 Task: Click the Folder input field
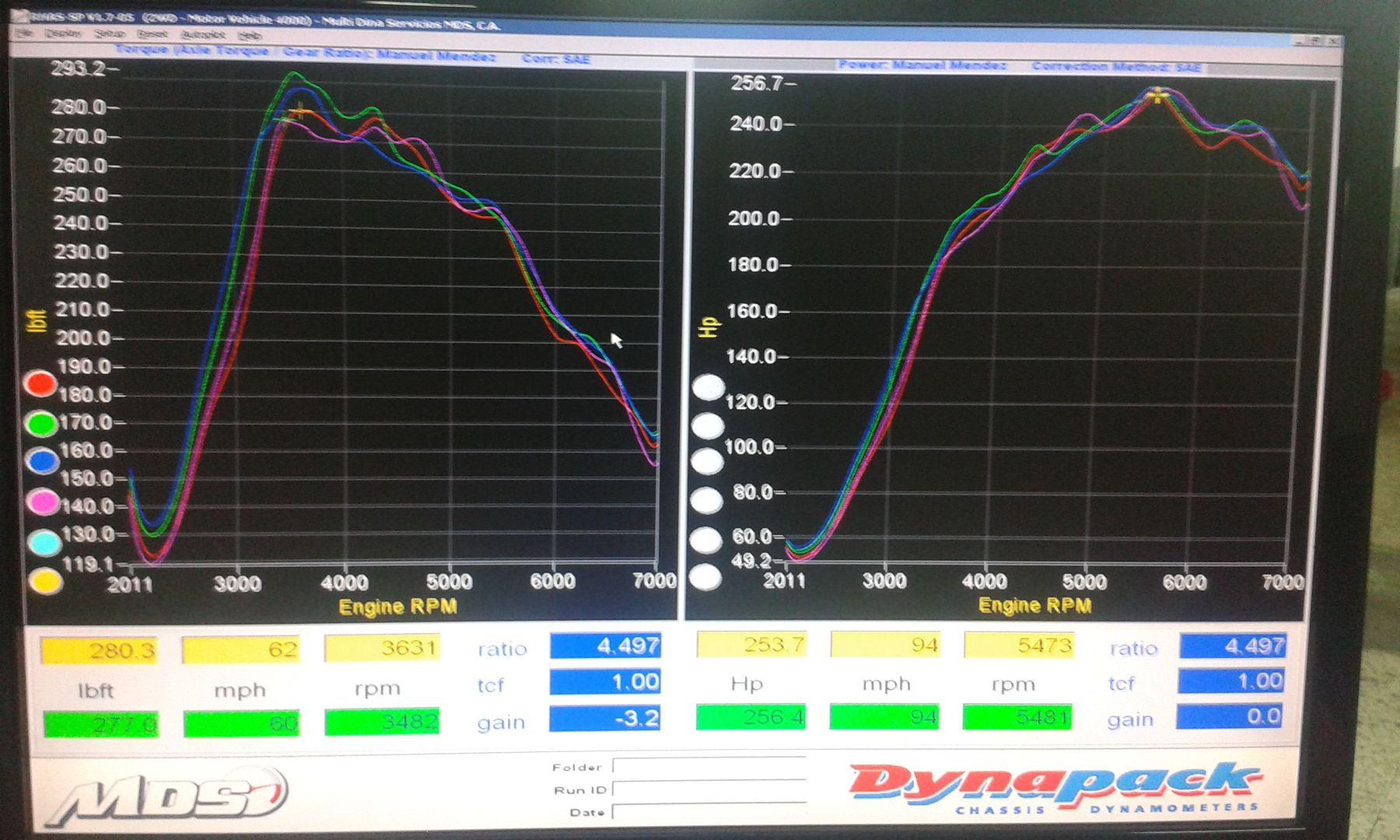(x=708, y=766)
